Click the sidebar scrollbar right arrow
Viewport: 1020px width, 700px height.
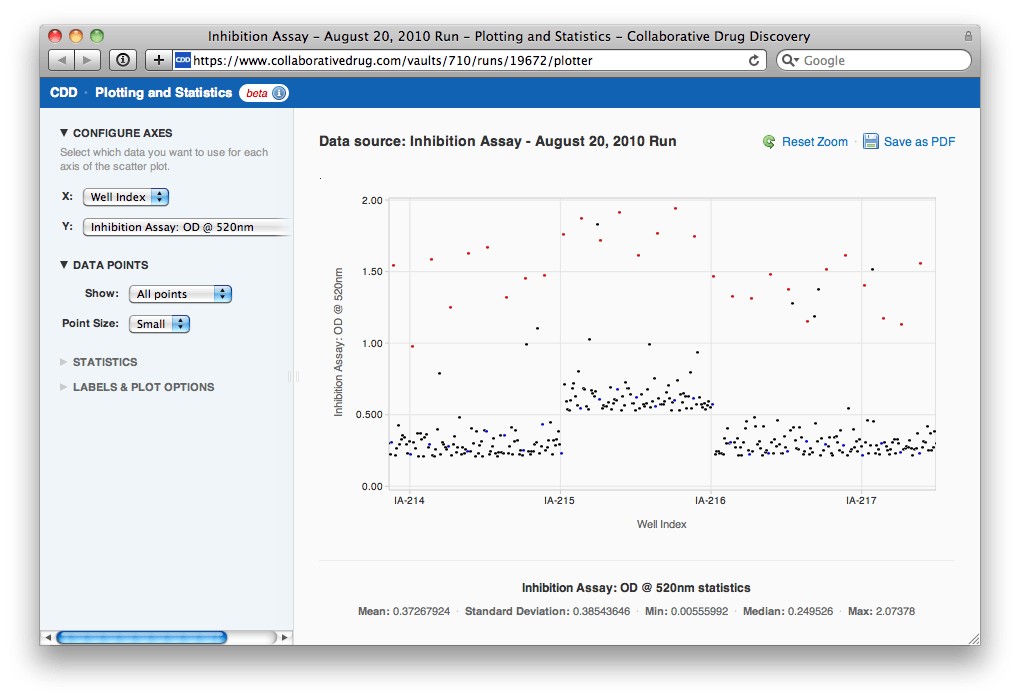click(284, 638)
